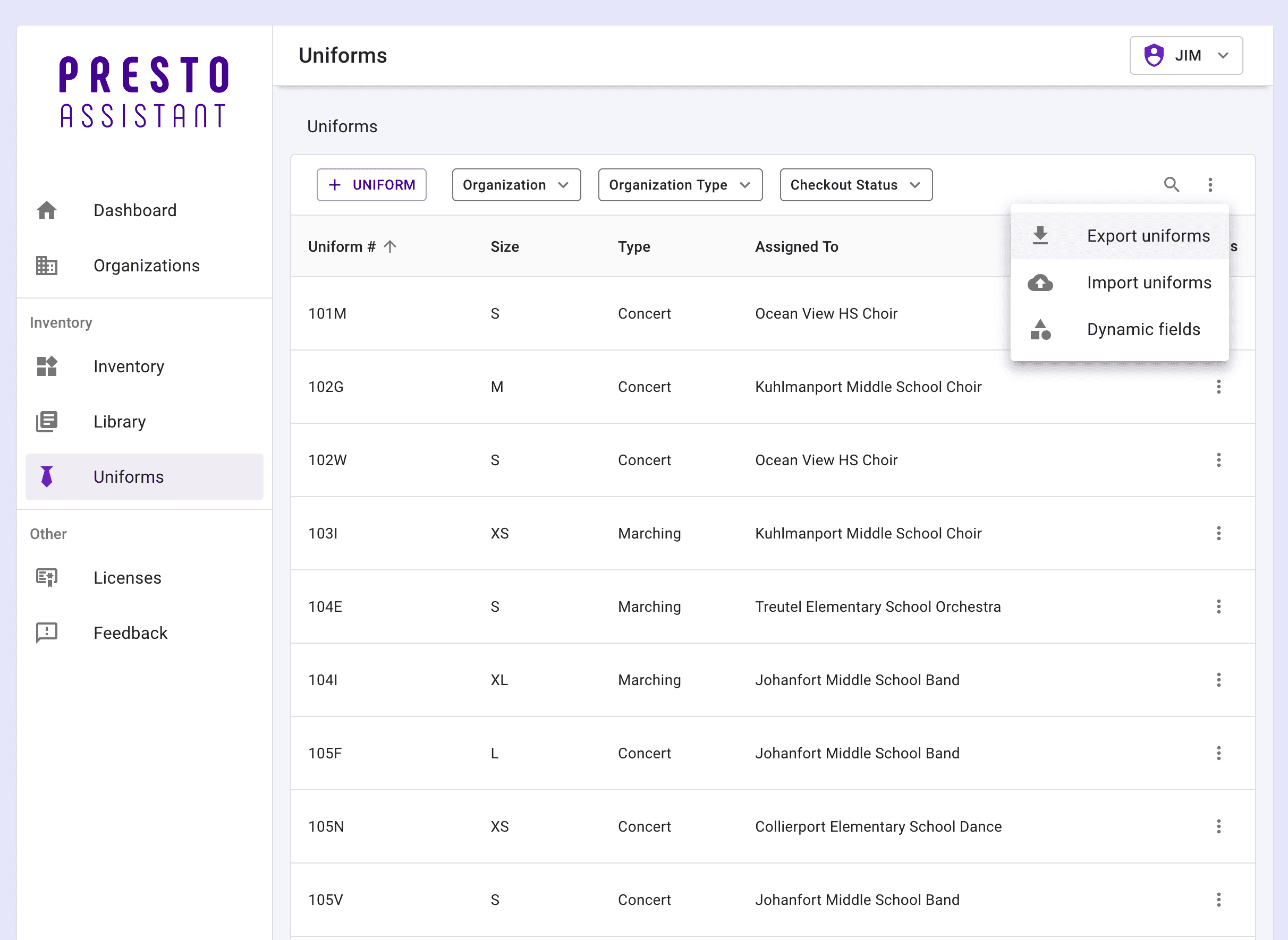This screenshot has height=940, width=1288.
Task: Select Import uniforms menu entry
Action: click(1149, 282)
